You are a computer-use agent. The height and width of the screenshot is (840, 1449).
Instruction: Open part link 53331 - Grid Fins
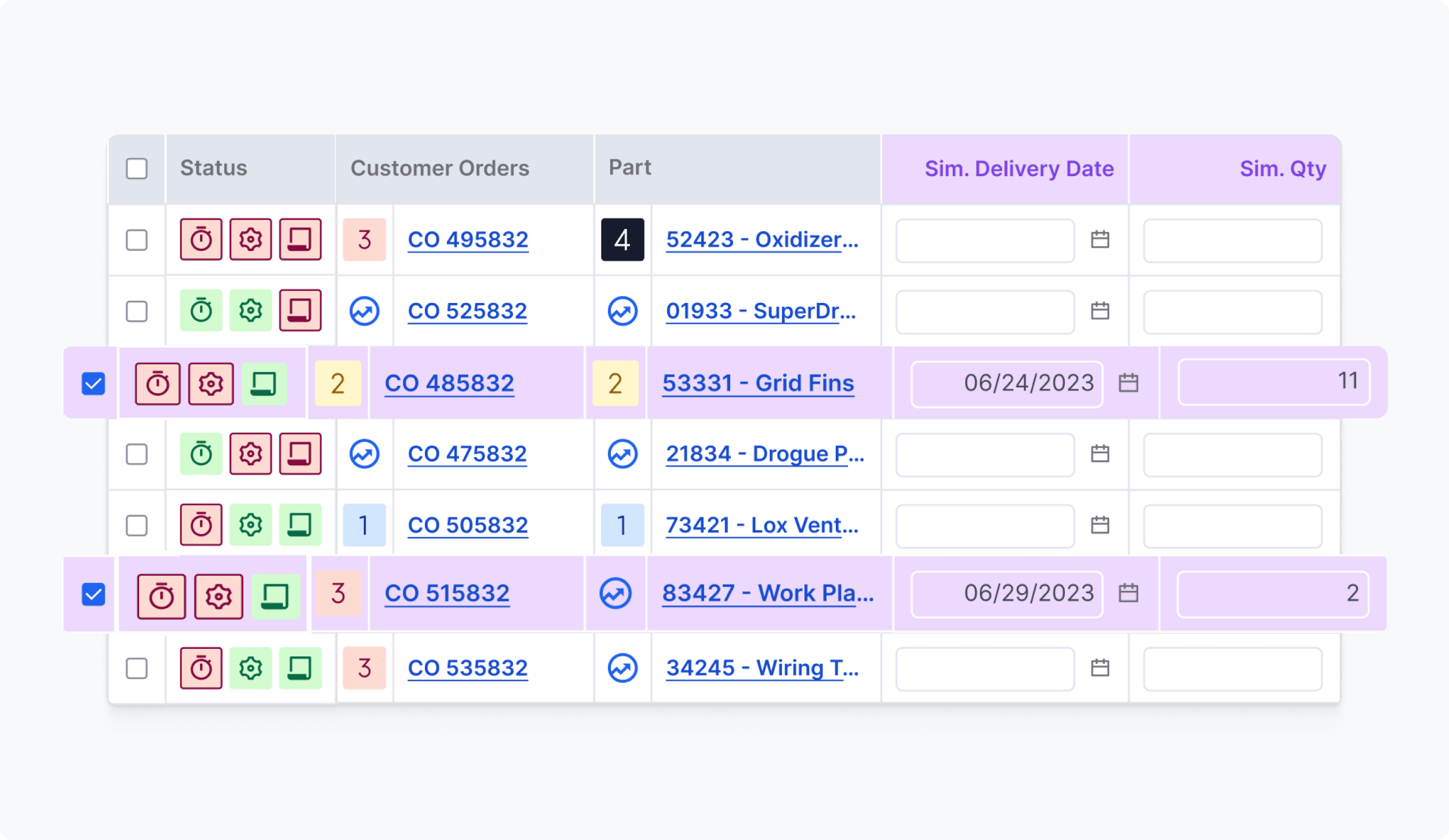[758, 383]
